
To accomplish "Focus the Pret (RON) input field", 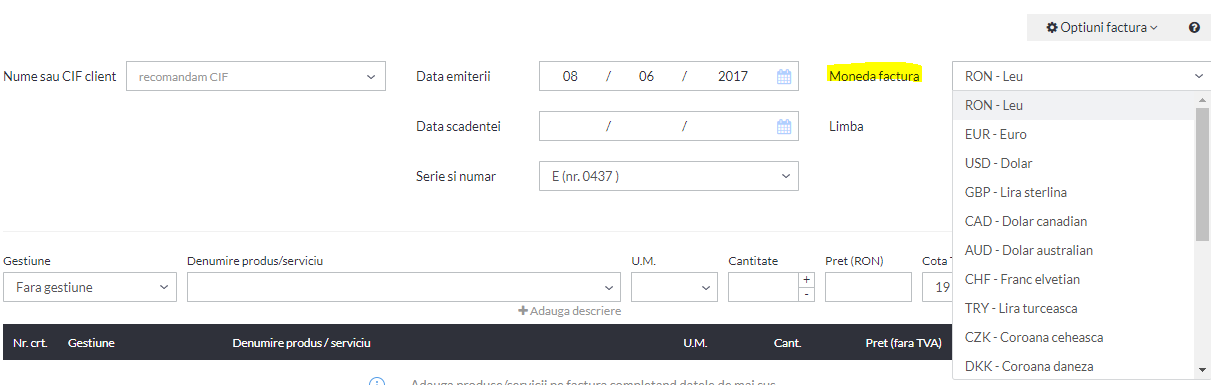I will (868, 287).
